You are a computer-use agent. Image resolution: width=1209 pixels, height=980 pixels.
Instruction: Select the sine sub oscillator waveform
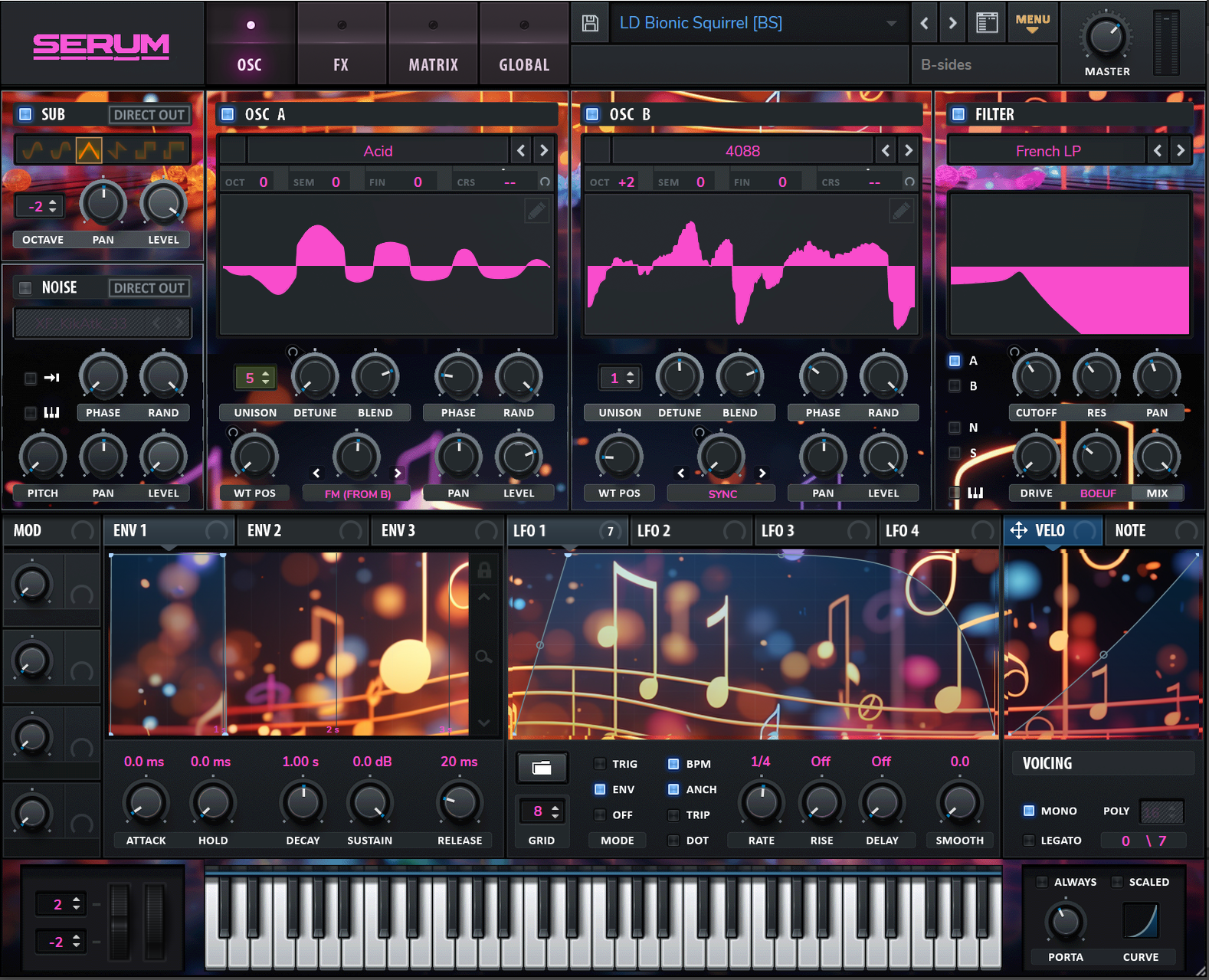[32, 150]
